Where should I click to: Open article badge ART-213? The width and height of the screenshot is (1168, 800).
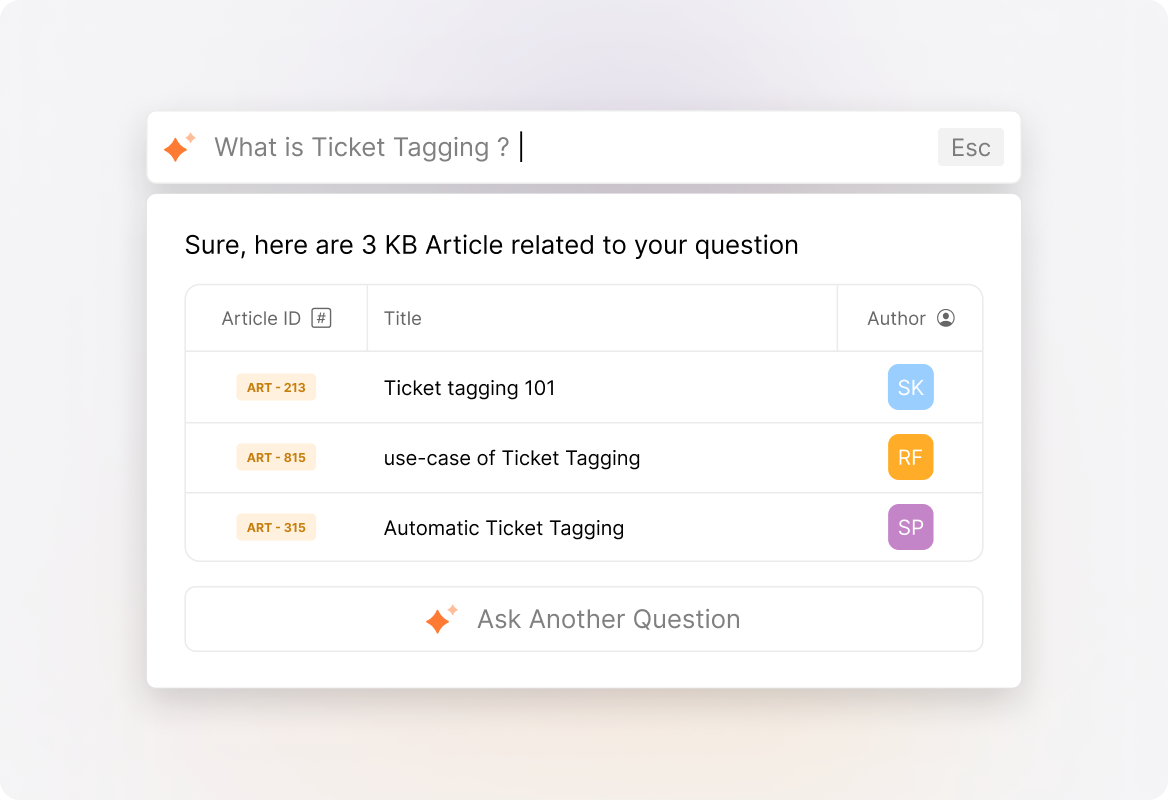tap(276, 387)
